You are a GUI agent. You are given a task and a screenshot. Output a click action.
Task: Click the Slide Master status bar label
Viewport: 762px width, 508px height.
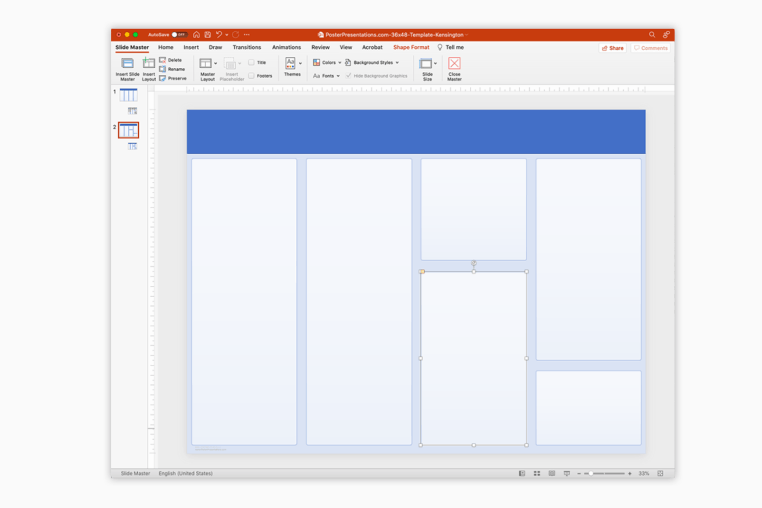pos(135,473)
